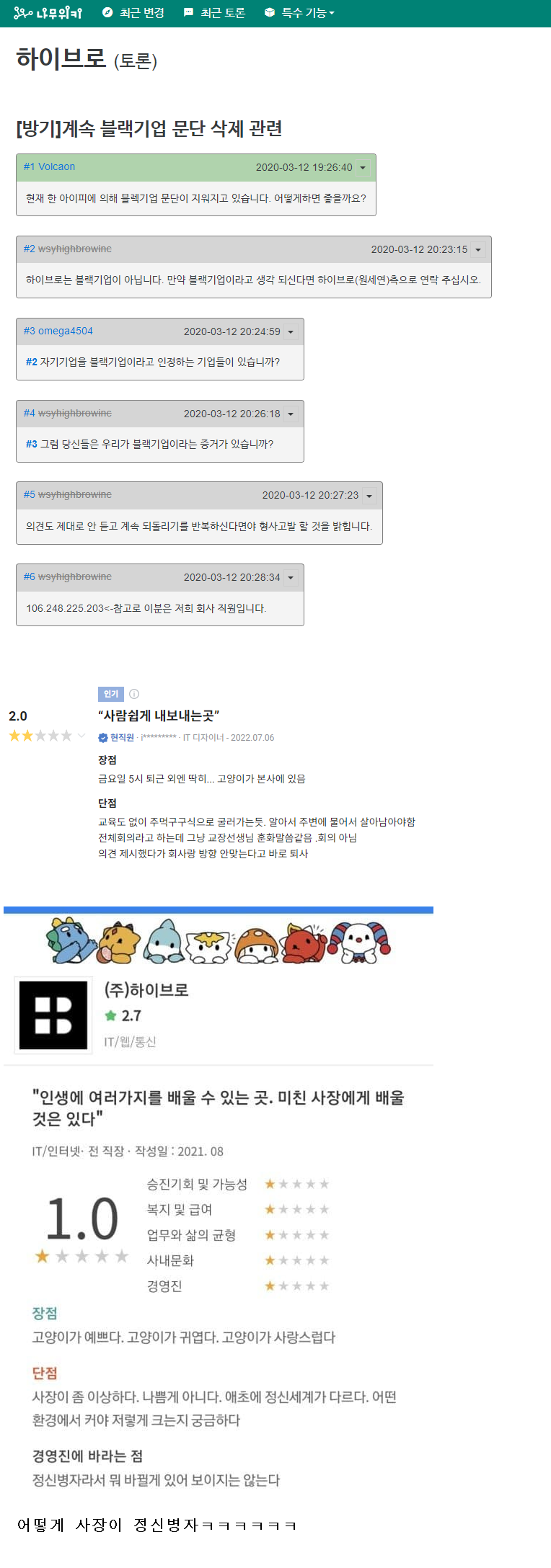
Task: Open 최근 변경 from the top navigation
Action: pyautogui.click(x=133, y=13)
